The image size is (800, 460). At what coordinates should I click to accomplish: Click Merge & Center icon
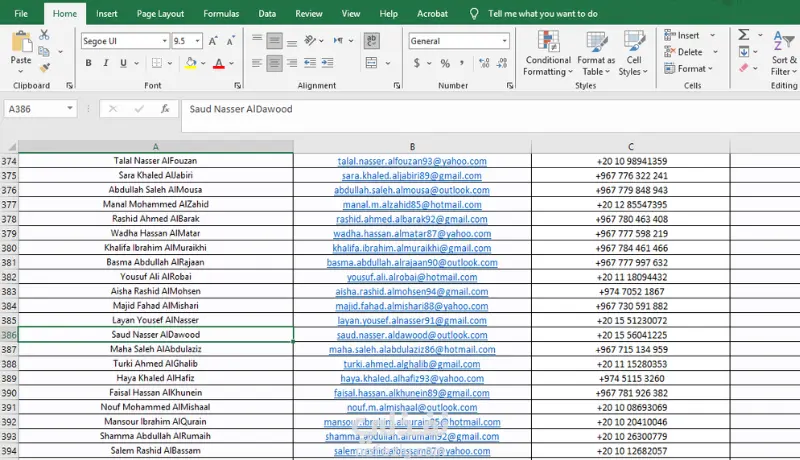371,63
